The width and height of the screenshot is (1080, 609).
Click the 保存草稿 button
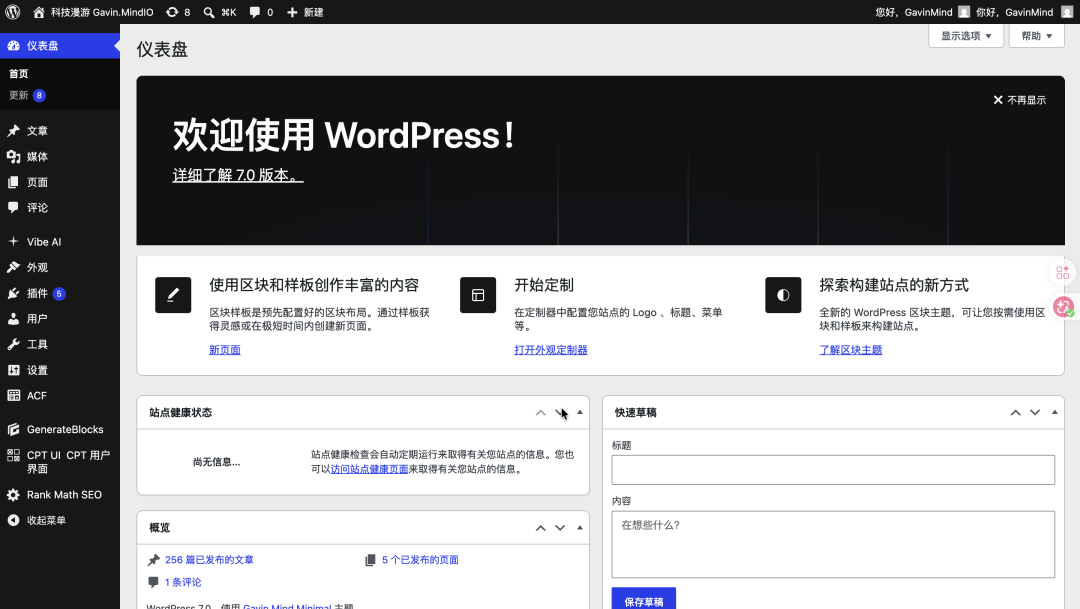(643, 600)
